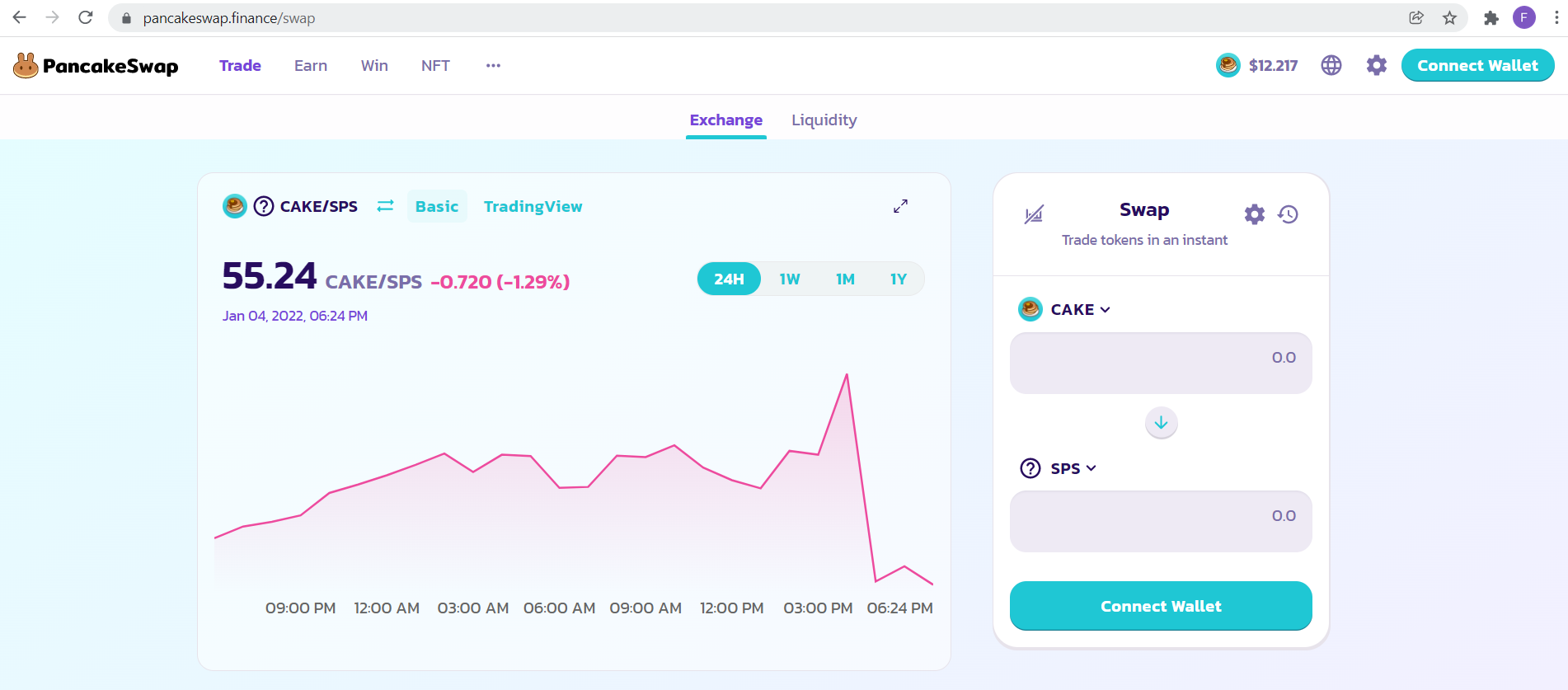
Task: Click Connect Wallet in swap panel
Action: pyautogui.click(x=1161, y=606)
